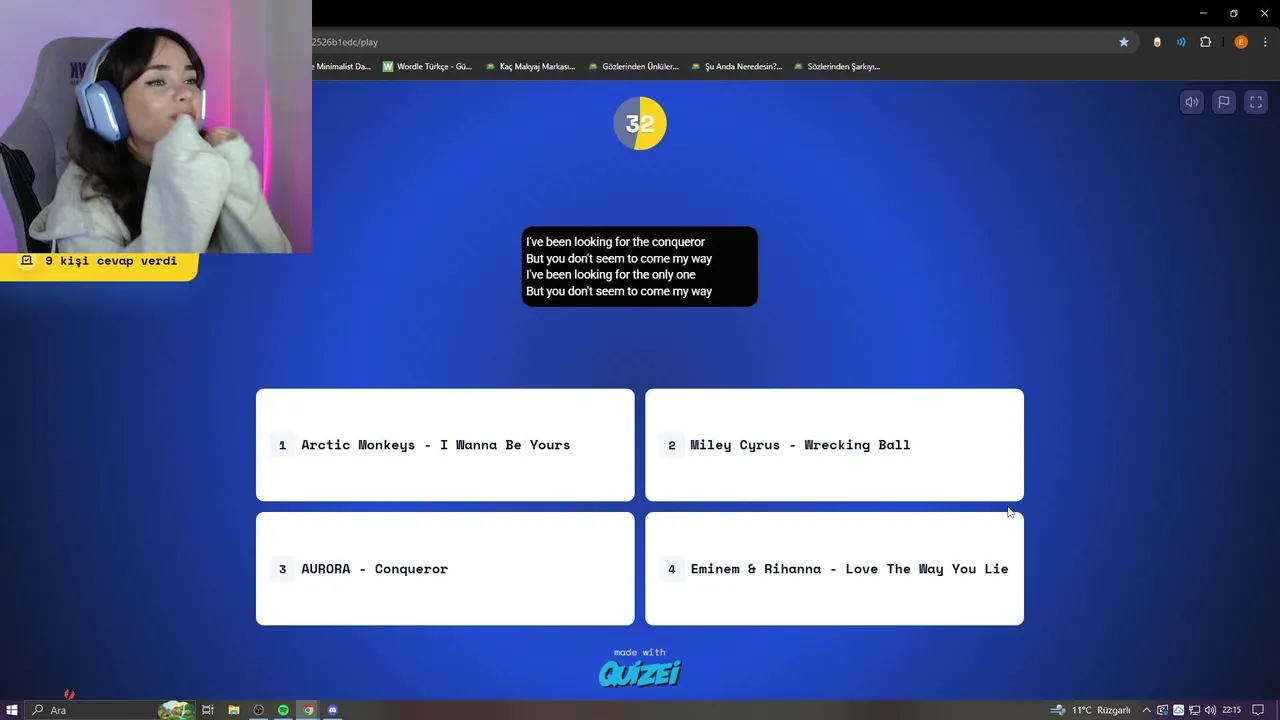Screen dimensions: 1280x720
Task: Open network settings tray icon
Action: [1194, 710]
